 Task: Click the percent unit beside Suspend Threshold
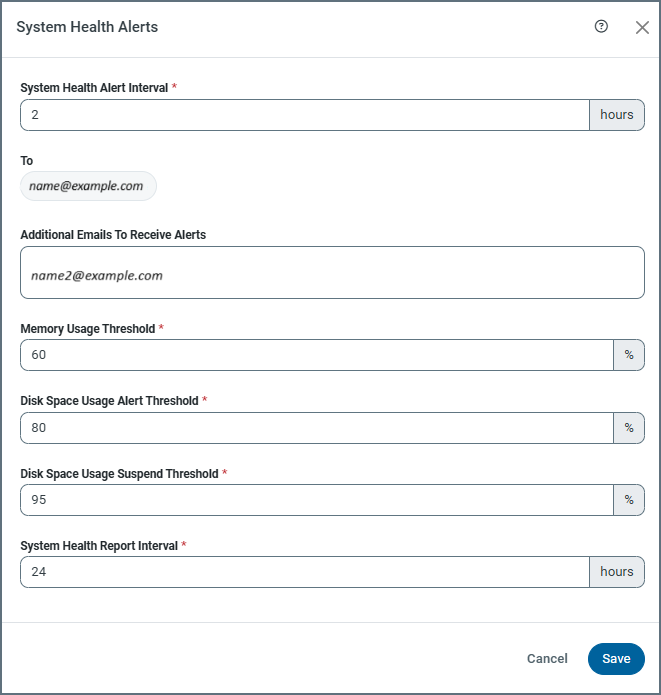[x=629, y=500]
